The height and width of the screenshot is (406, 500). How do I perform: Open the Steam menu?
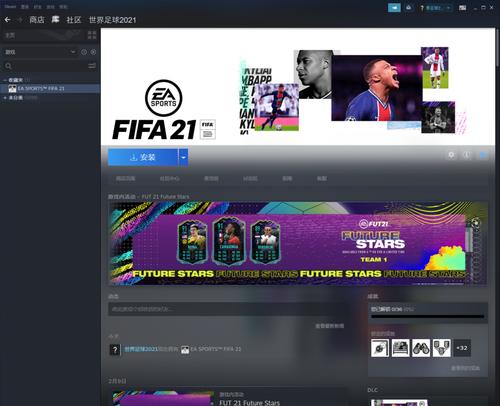pos(10,7)
